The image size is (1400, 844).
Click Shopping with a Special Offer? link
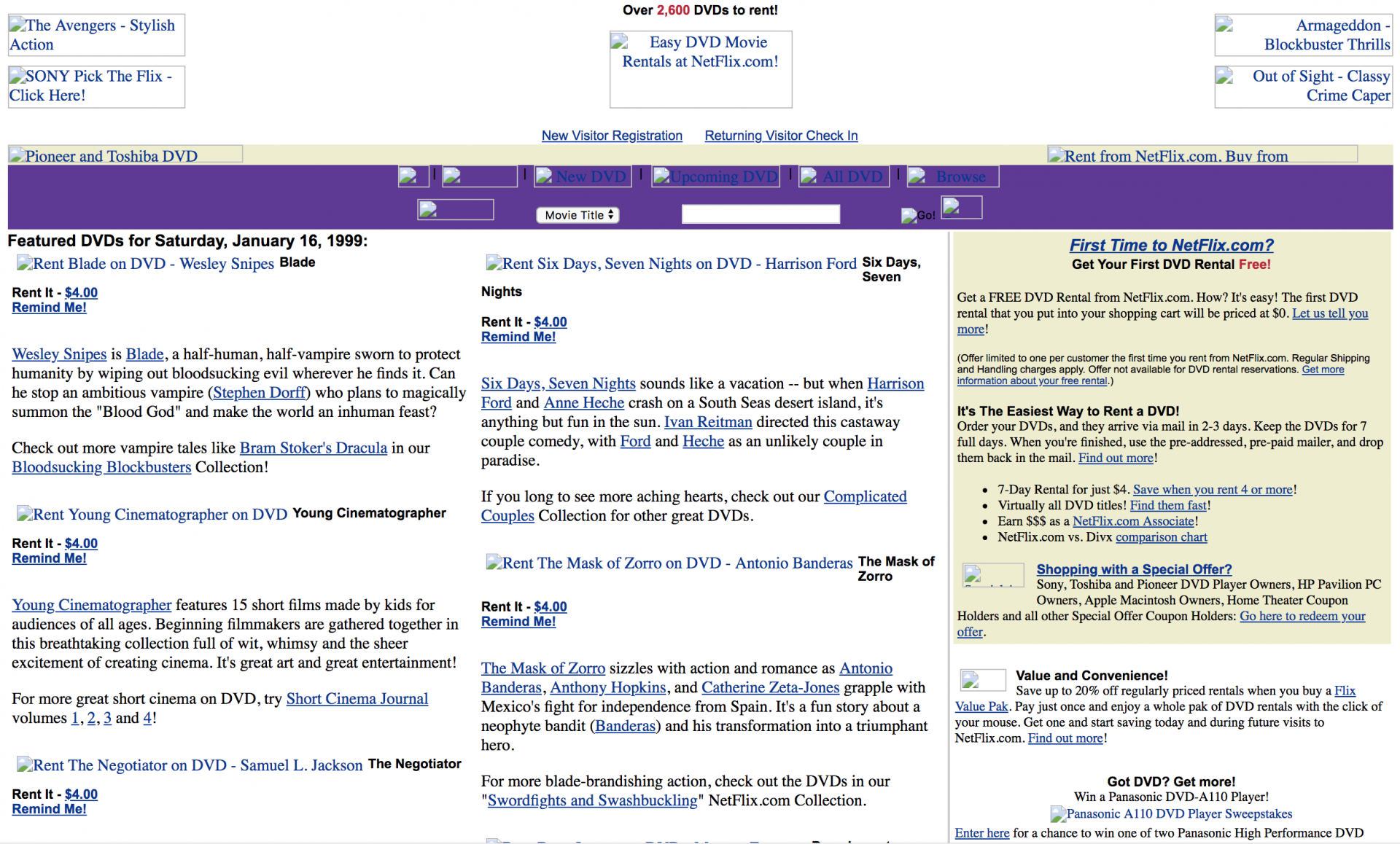[1134, 569]
